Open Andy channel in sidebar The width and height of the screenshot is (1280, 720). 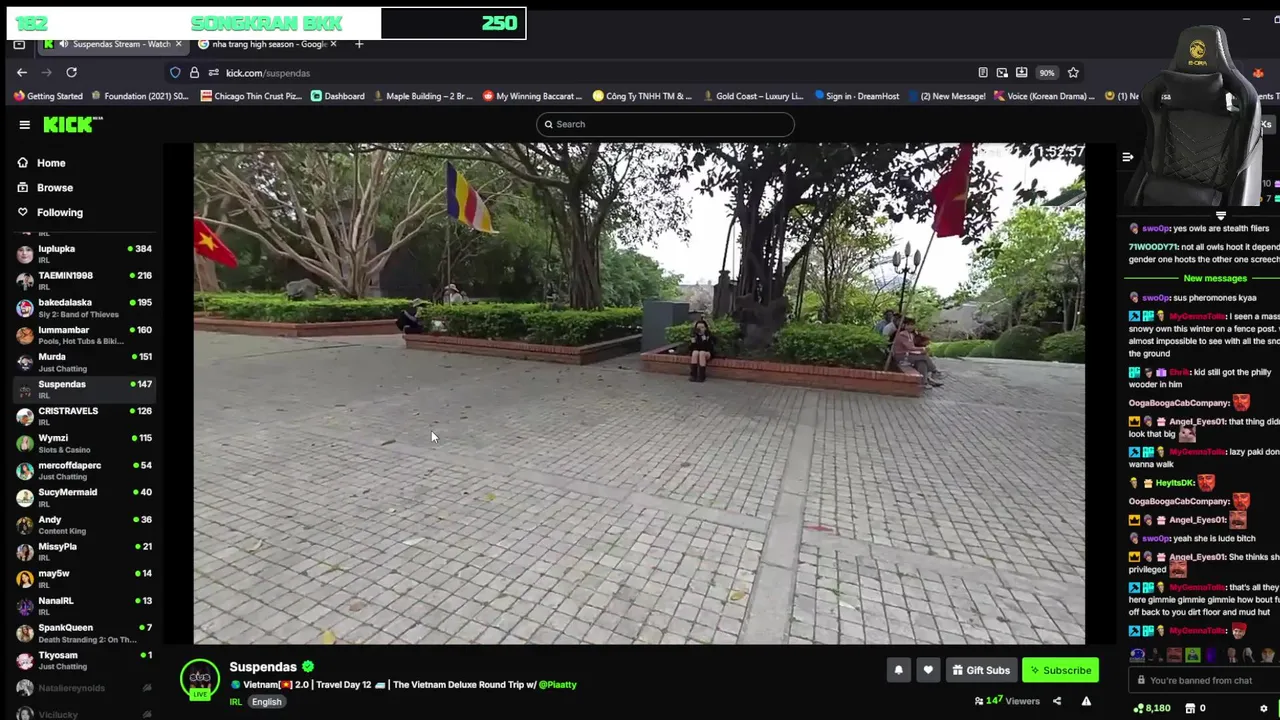tap(84, 524)
